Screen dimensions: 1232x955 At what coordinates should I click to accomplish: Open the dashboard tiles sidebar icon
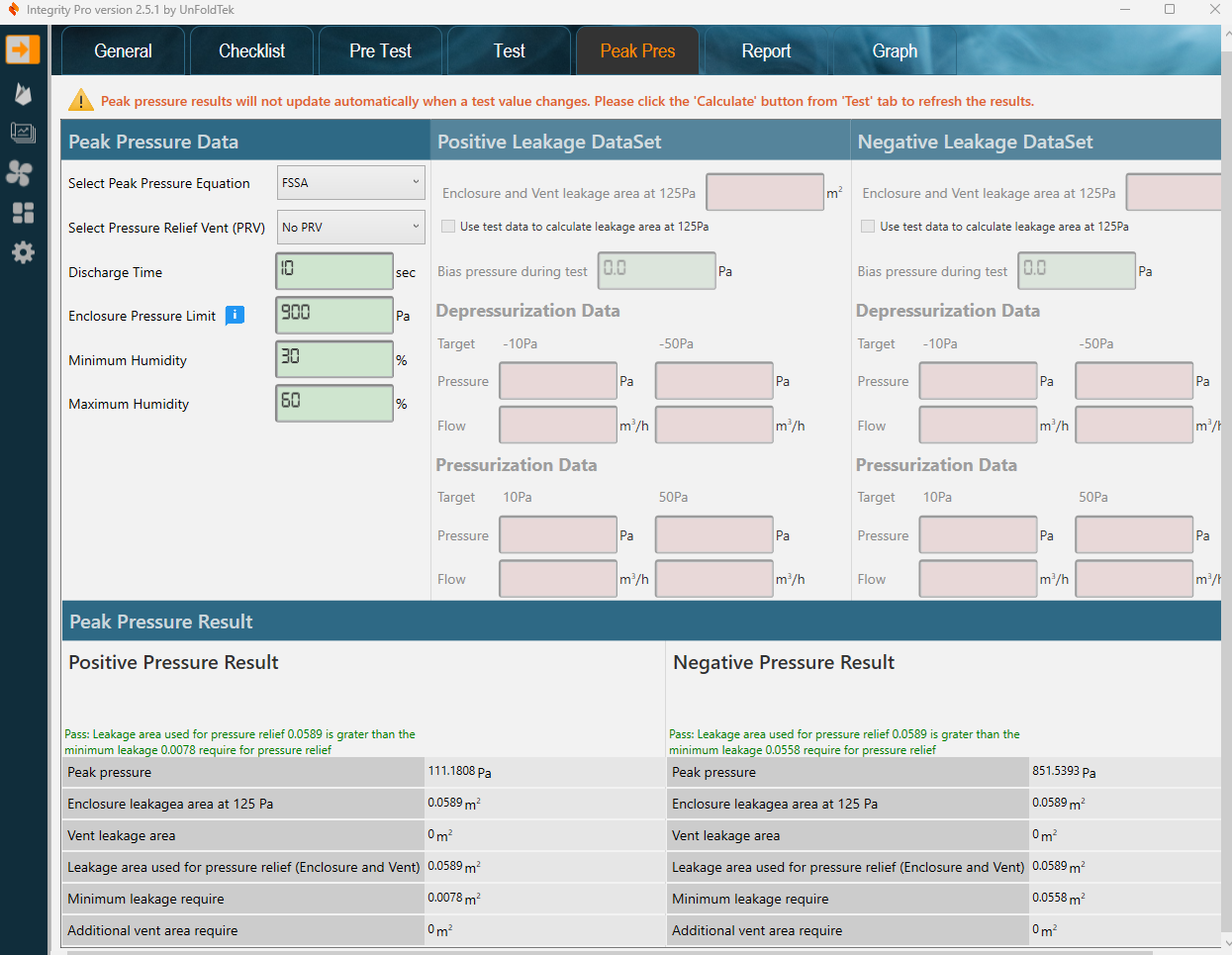click(23, 213)
